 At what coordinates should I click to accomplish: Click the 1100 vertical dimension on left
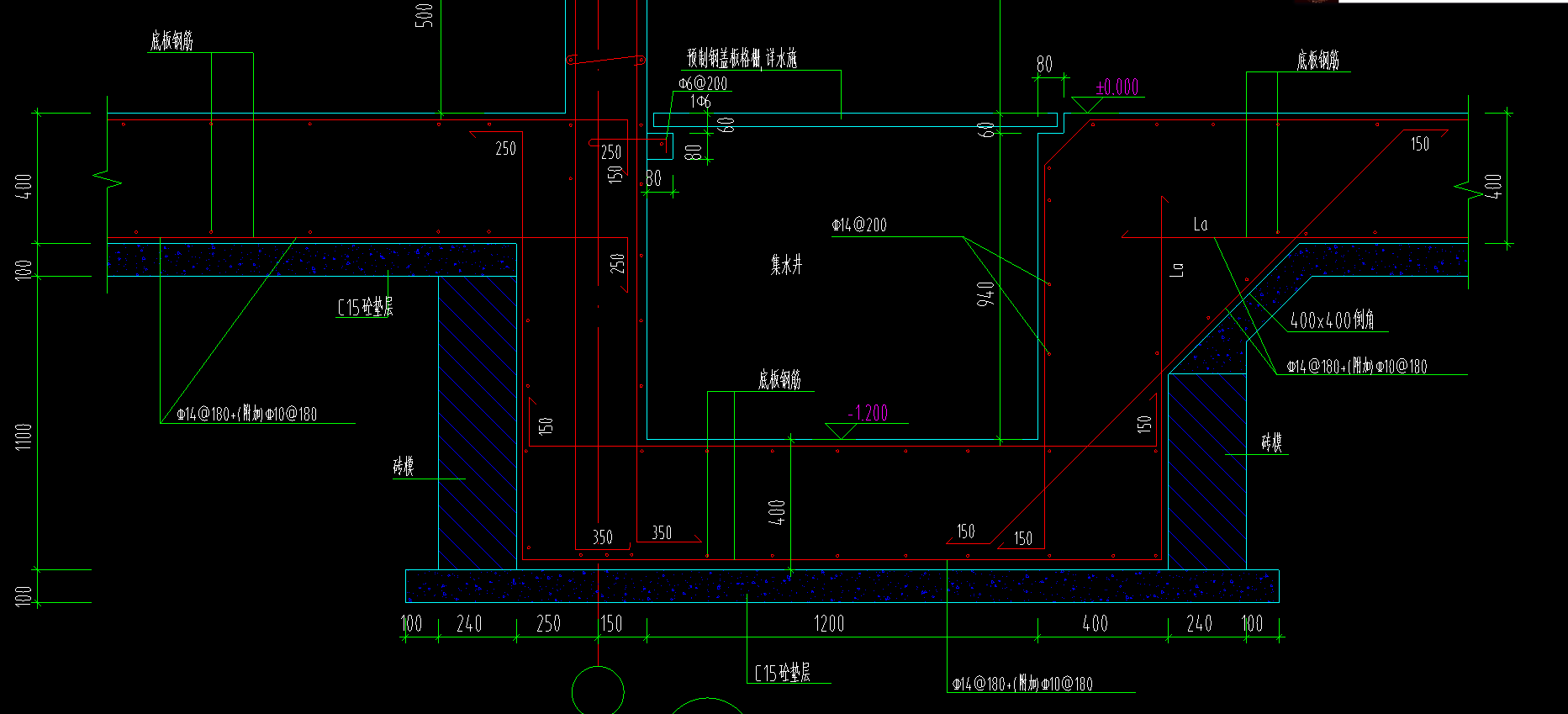(24, 436)
